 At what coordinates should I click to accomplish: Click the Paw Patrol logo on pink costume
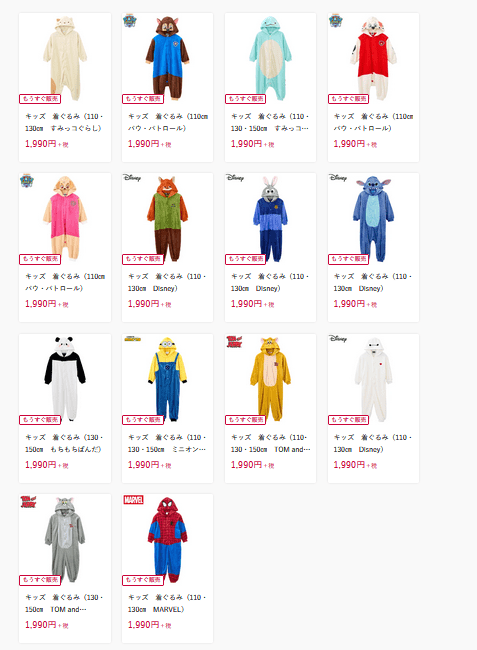(x=27, y=181)
